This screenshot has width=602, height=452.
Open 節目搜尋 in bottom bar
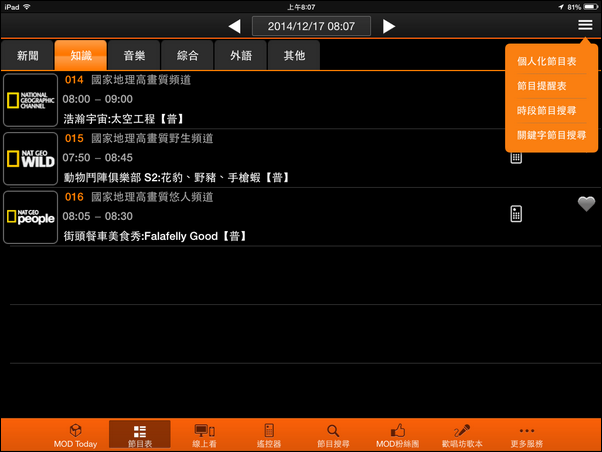(333, 435)
